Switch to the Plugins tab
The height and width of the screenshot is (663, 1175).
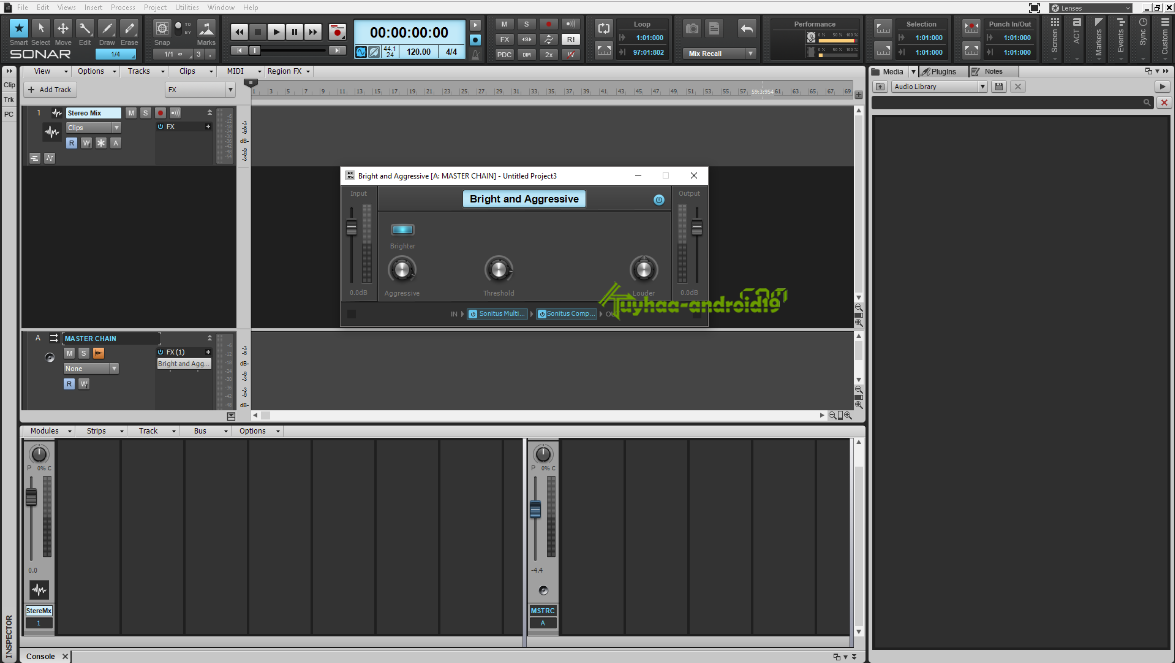pyautogui.click(x=942, y=72)
